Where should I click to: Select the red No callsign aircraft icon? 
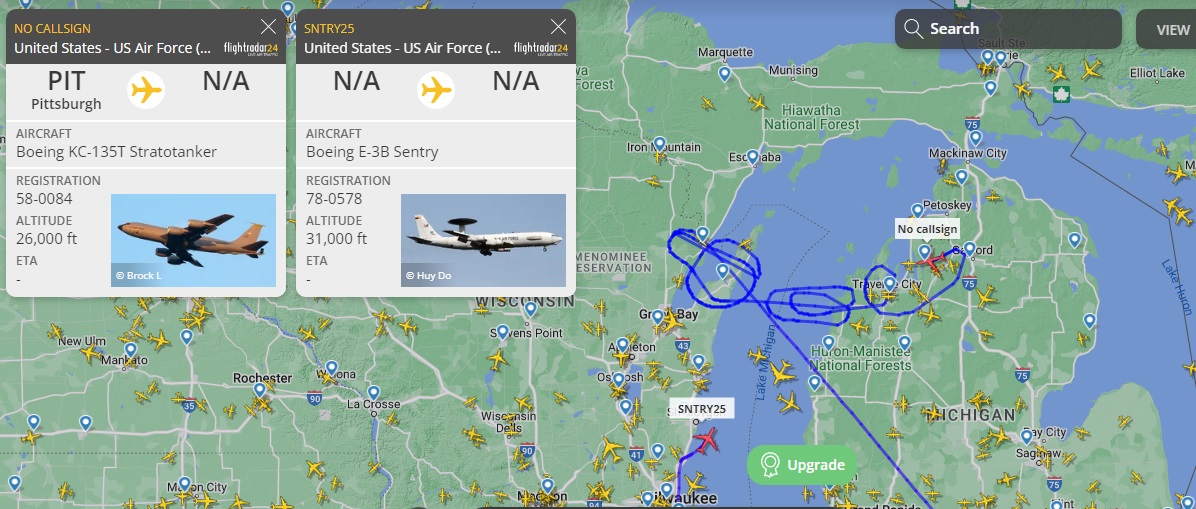click(x=932, y=261)
